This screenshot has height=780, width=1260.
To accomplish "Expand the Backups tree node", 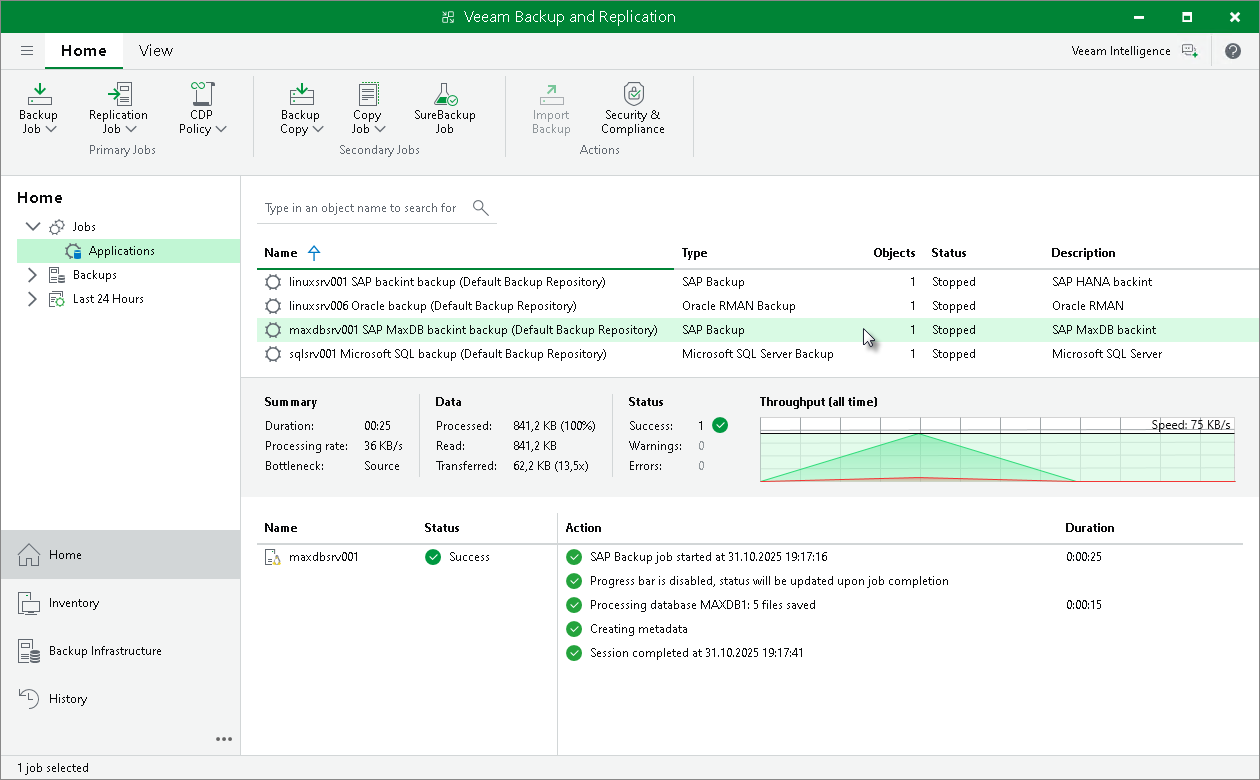I will [x=33, y=275].
